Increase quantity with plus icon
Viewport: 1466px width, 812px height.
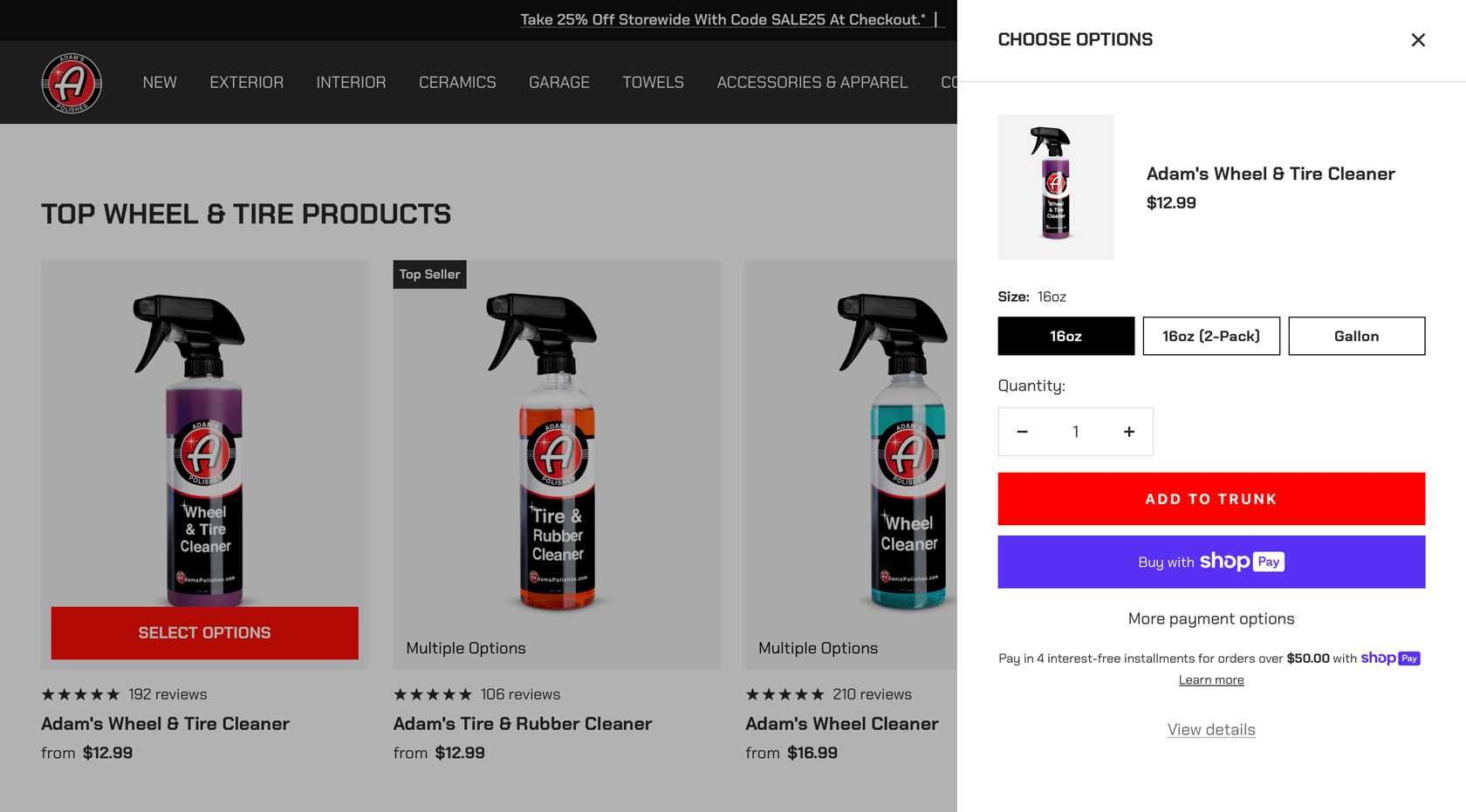pyautogui.click(x=1129, y=432)
